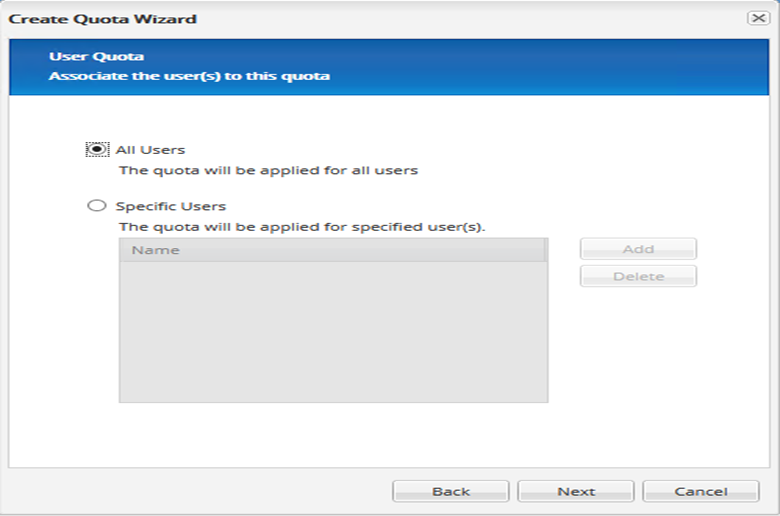Click 'Associate the user(s) to this quota' subtitle
Viewport: 780px width, 516px height.
coord(189,76)
